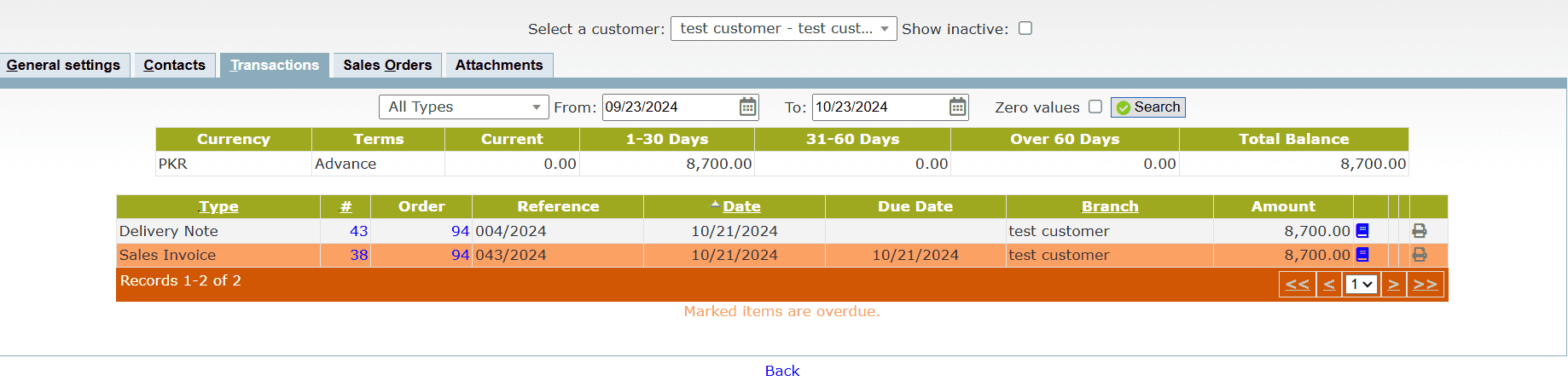Go to the last page of records
1568x381 pixels.
click(x=1425, y=285)
